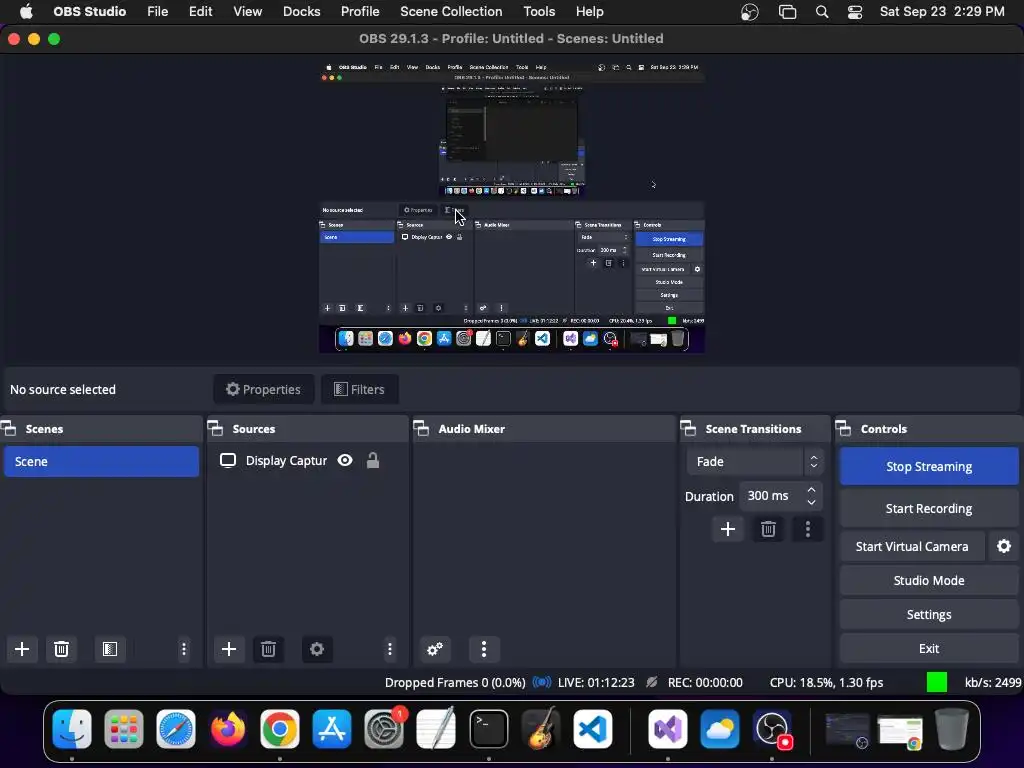Viewport: 1024px width, 768px height.
Task: Click the Dropped Frames 0 (0.0%) status
Action: click(x=455, y=682)
